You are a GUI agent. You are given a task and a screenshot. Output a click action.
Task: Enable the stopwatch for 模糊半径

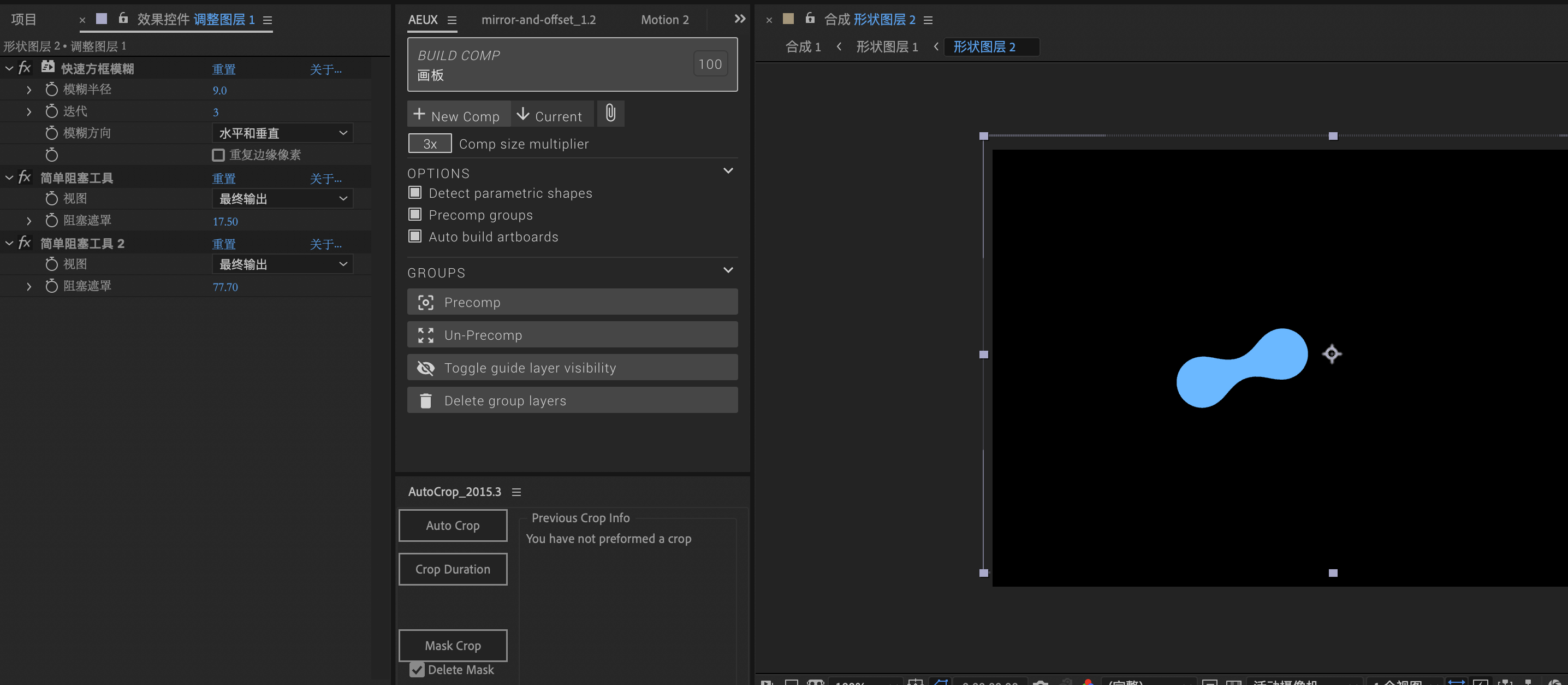pos(52,90)
